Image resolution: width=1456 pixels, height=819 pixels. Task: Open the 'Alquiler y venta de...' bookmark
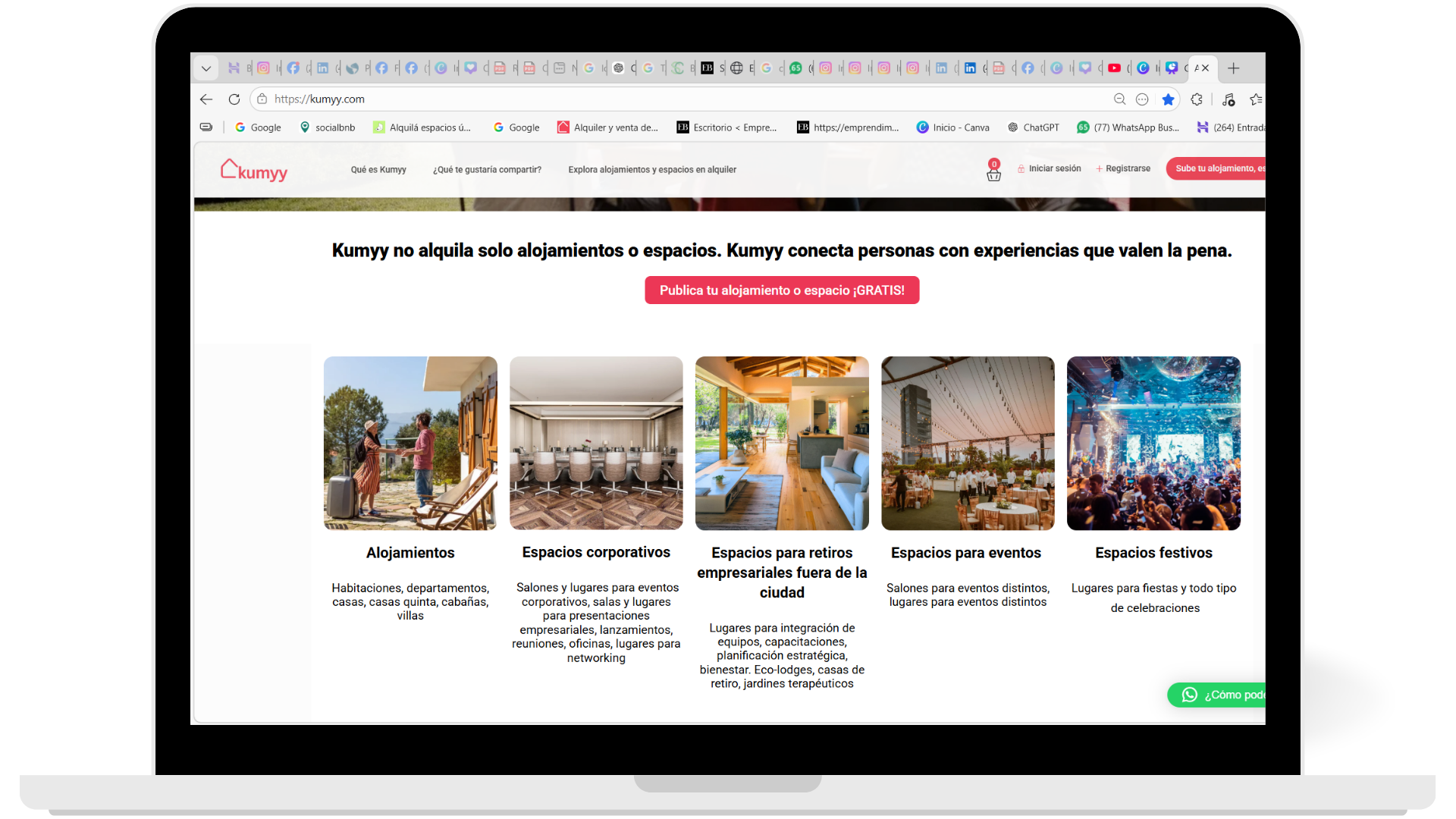click(x=607, y=127)
